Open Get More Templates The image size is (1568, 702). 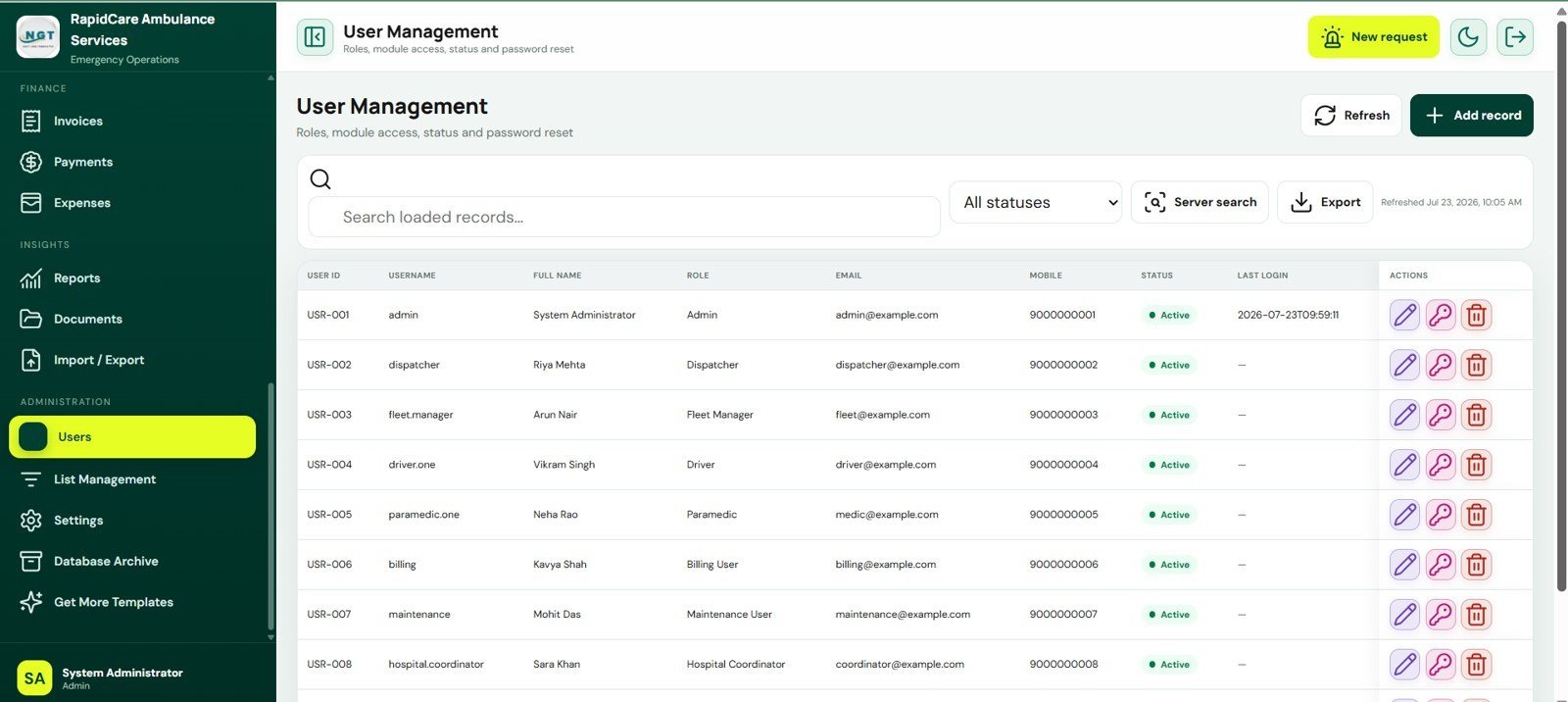point(132,602)
